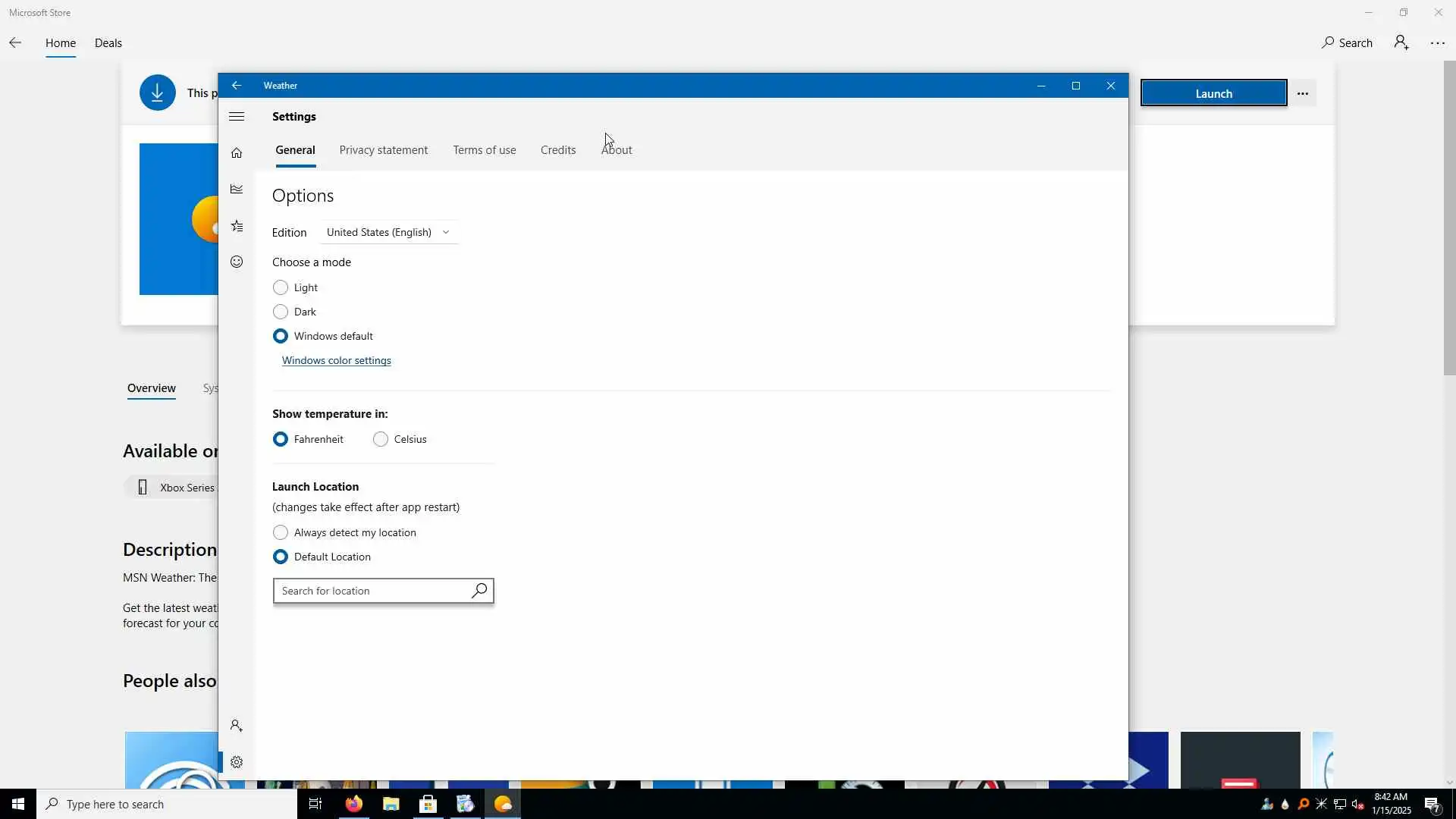Open the Historical Weather chart icon

(x=237, y=189)
